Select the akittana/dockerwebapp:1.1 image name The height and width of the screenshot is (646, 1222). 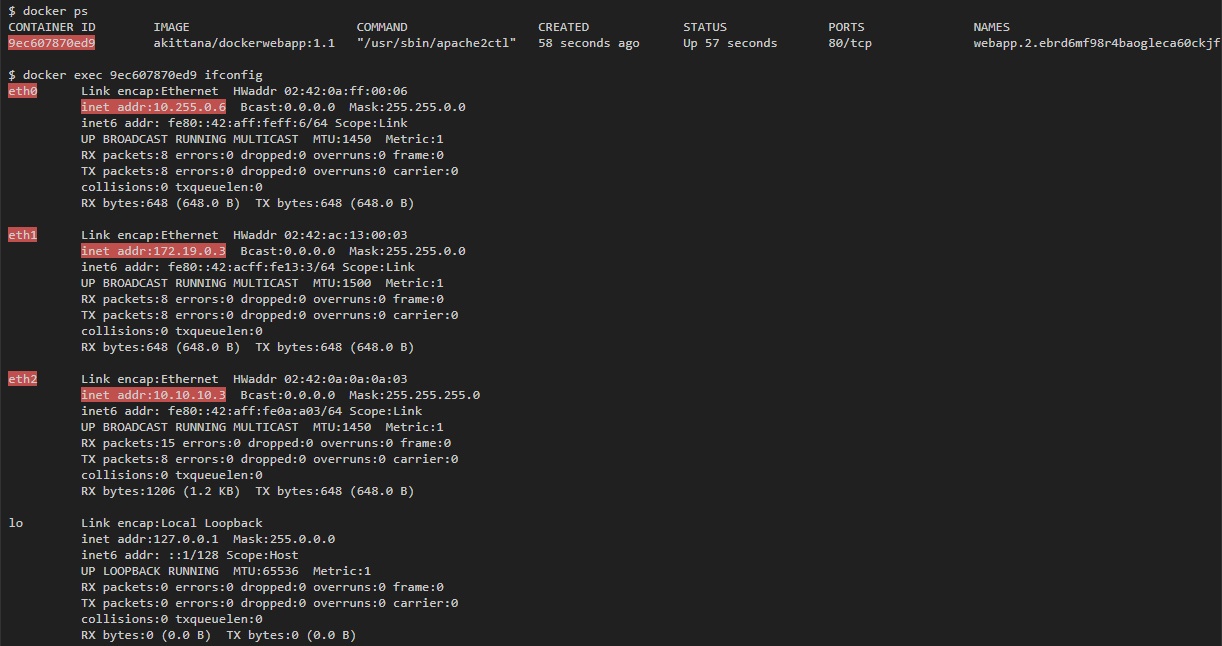[x=244, y=43]
